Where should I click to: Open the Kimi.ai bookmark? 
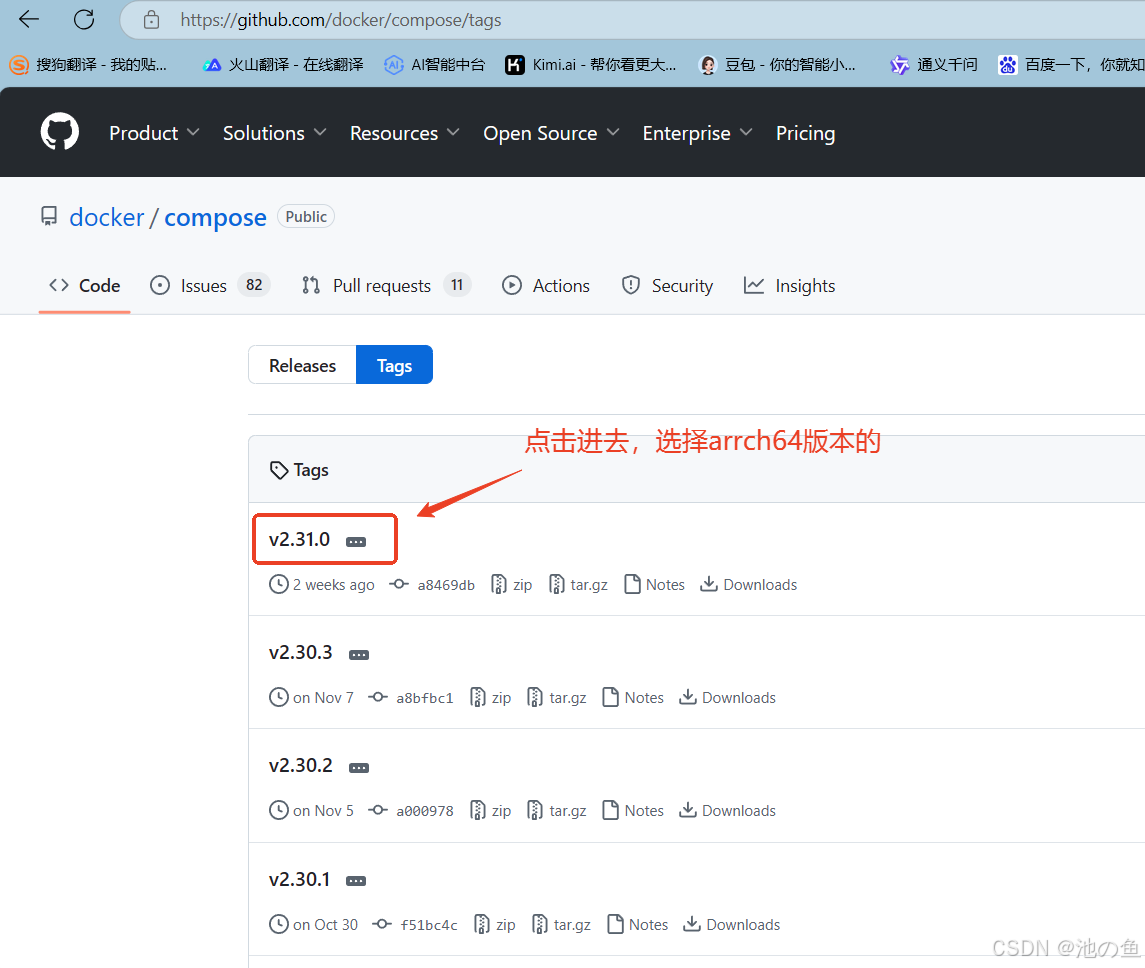point(591,65)
